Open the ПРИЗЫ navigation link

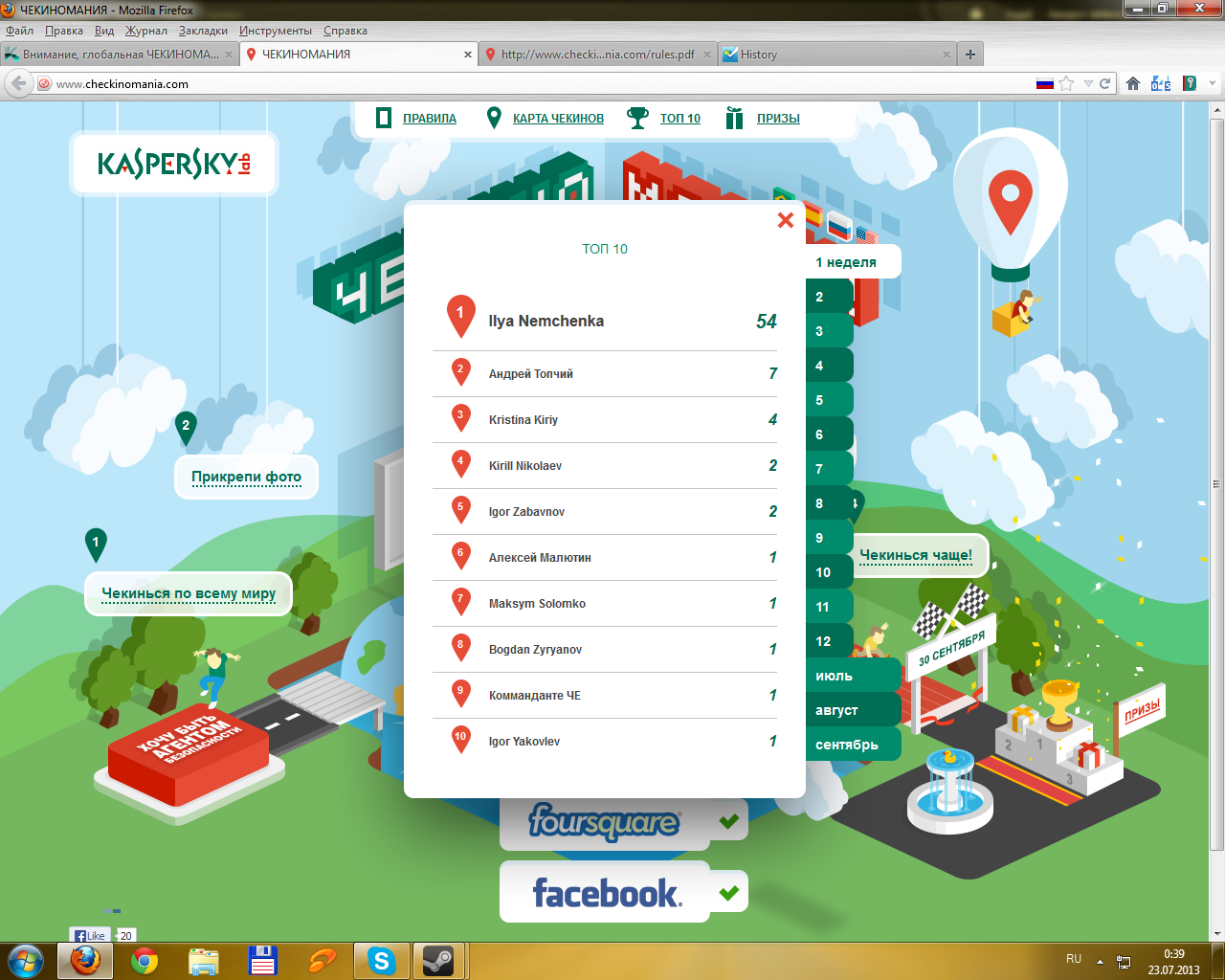(x=778, y=119)
